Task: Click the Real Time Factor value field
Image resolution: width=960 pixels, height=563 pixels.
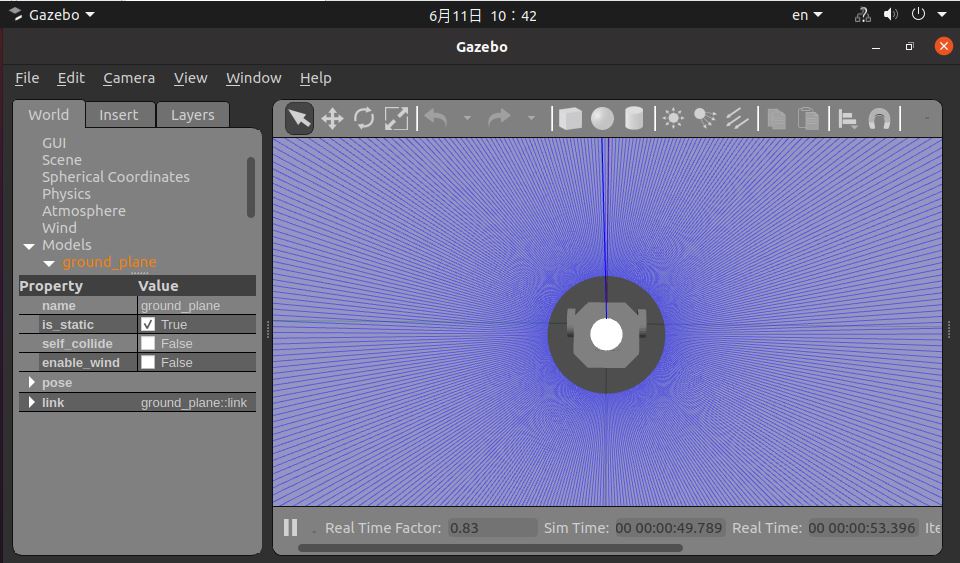Action: coord(492,528)
